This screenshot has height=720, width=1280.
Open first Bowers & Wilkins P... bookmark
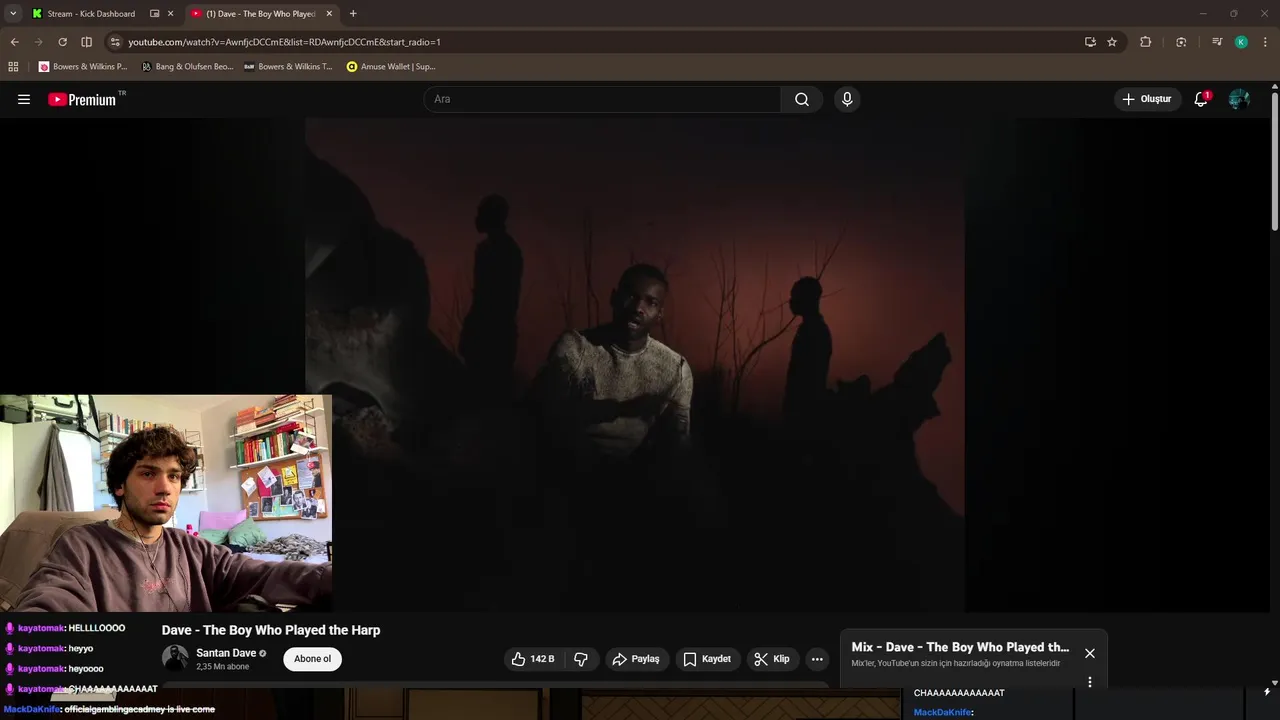[83, 66]
